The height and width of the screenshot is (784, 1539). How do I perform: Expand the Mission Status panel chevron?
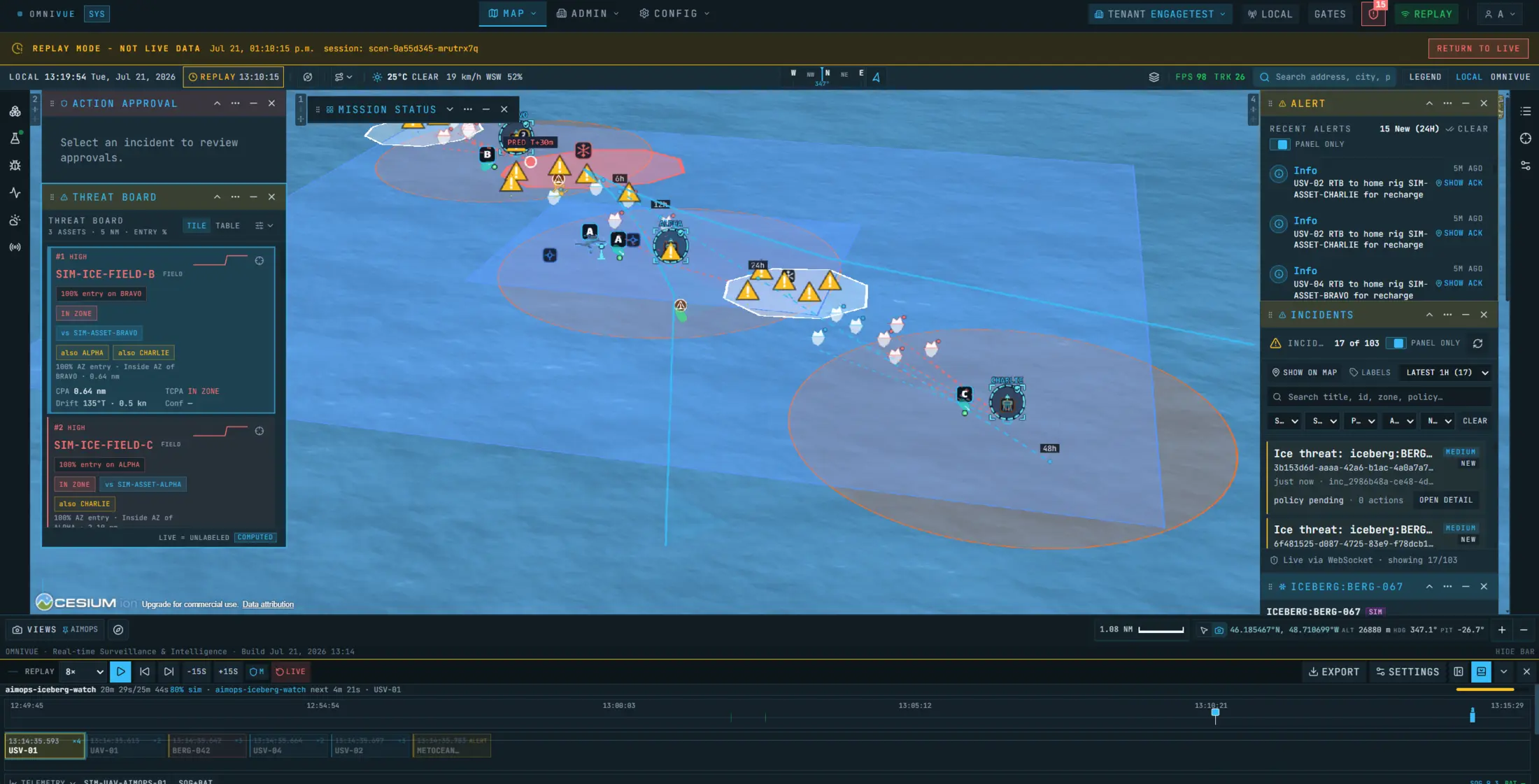coord(450,110)
